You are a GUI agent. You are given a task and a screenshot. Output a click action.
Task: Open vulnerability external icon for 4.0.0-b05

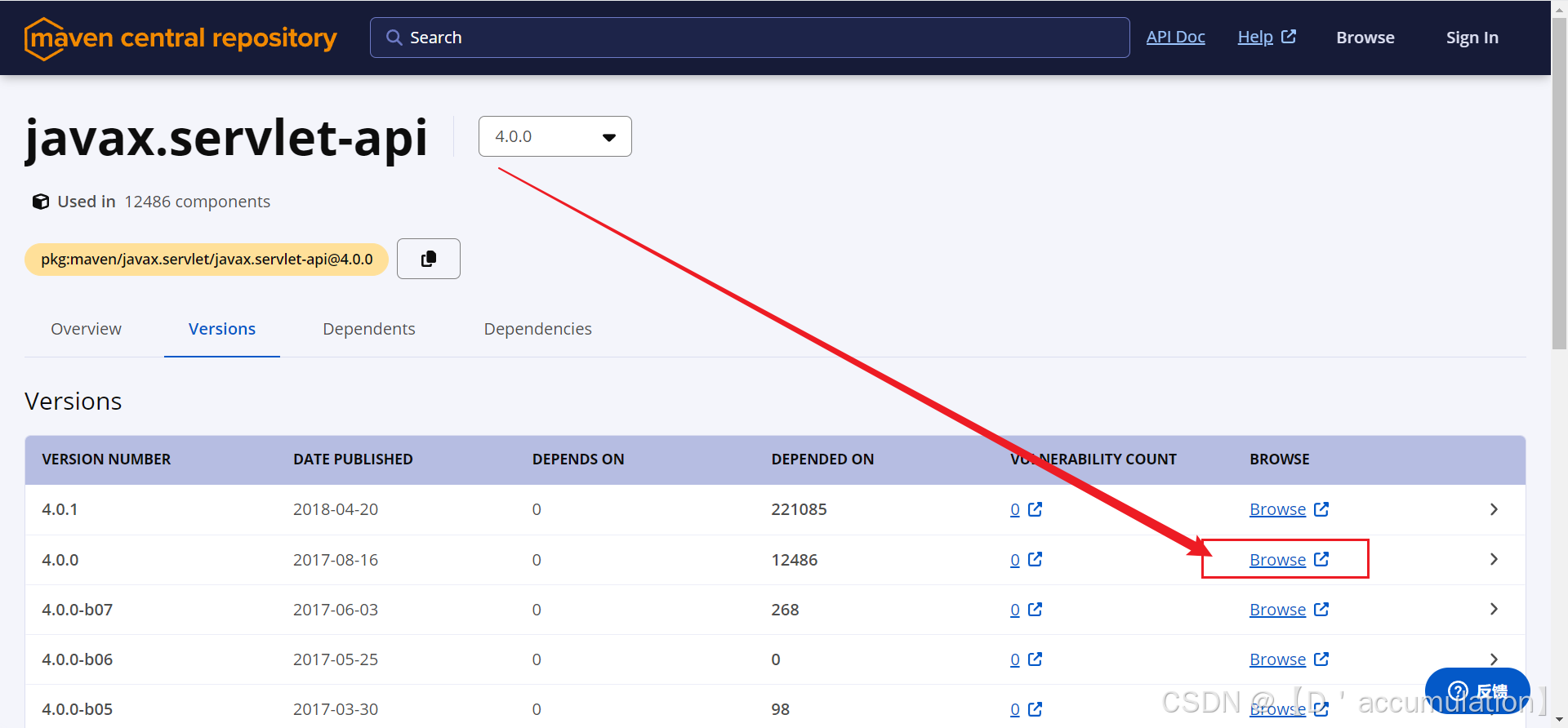[x=1035, y=709]
